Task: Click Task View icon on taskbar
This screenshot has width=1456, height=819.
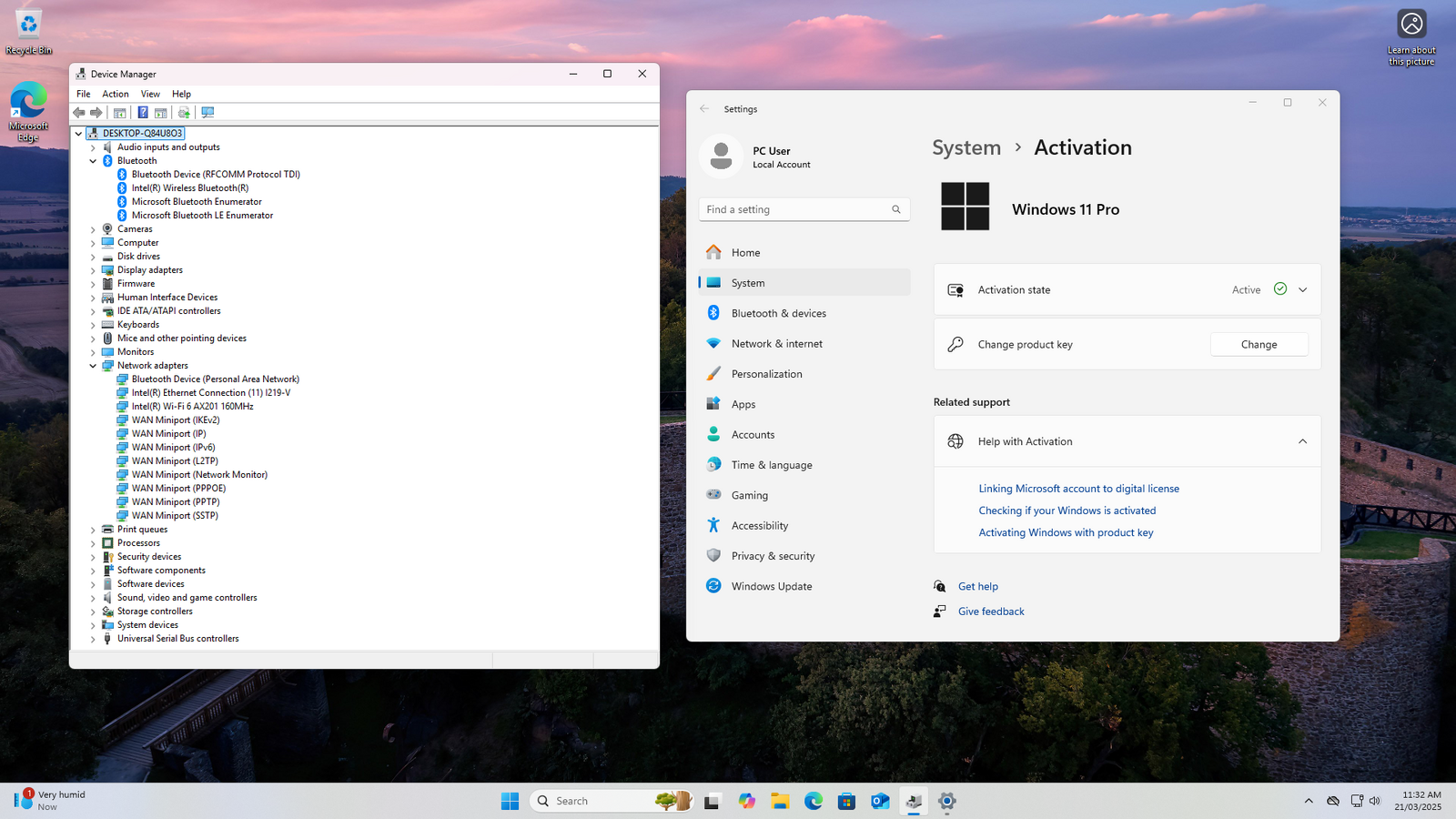Action: click(713, 801)
